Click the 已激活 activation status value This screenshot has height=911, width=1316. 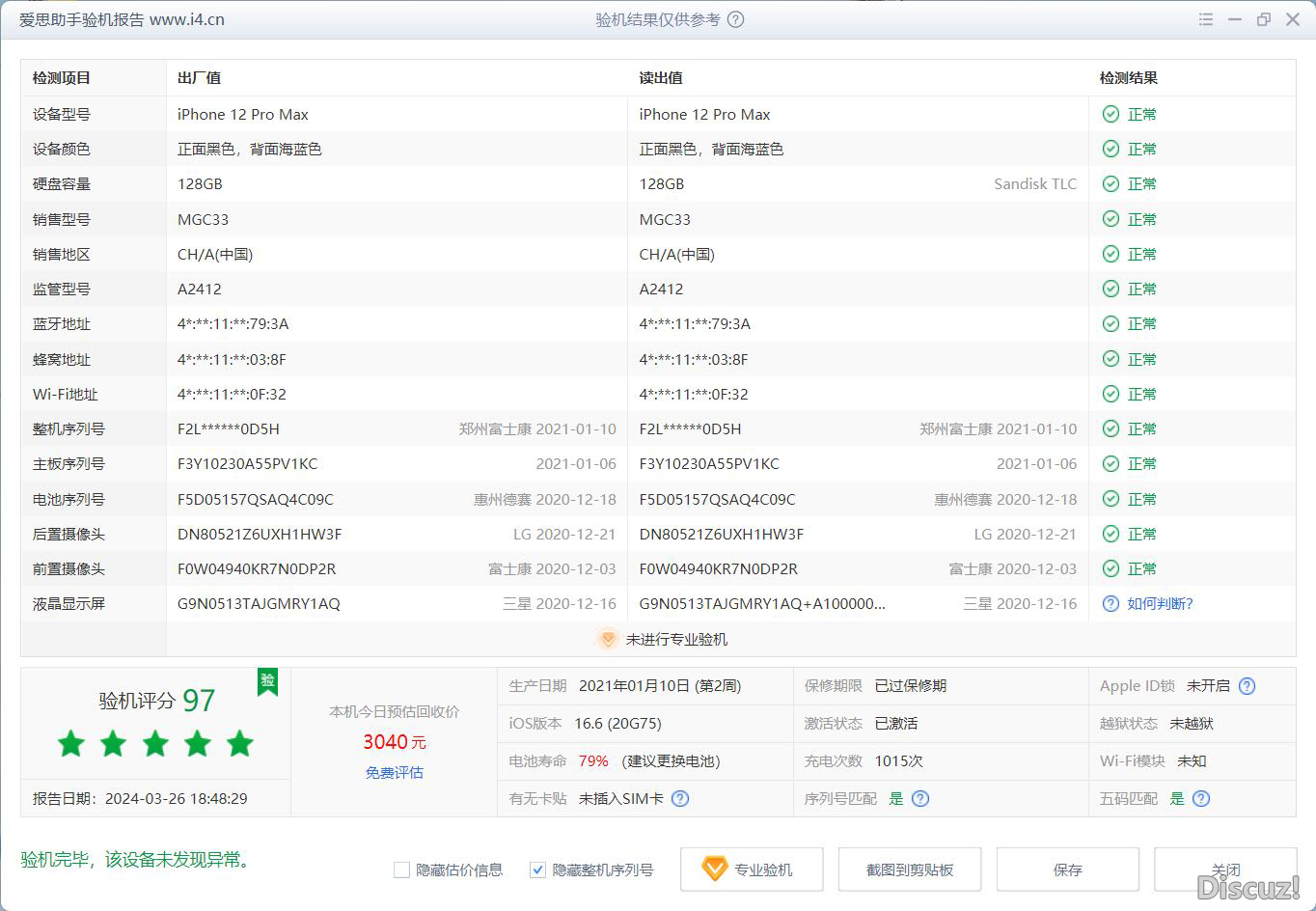(x=896, y=723)
